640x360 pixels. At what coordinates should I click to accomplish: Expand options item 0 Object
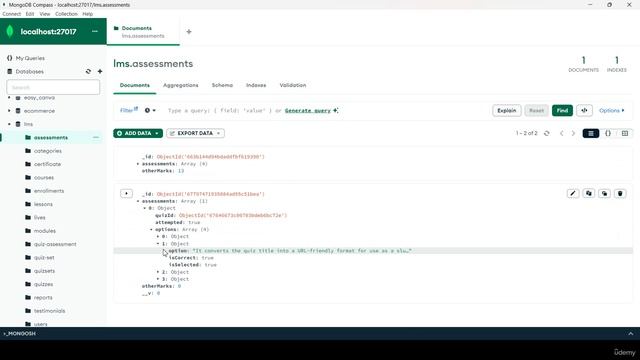click(158, 236)
